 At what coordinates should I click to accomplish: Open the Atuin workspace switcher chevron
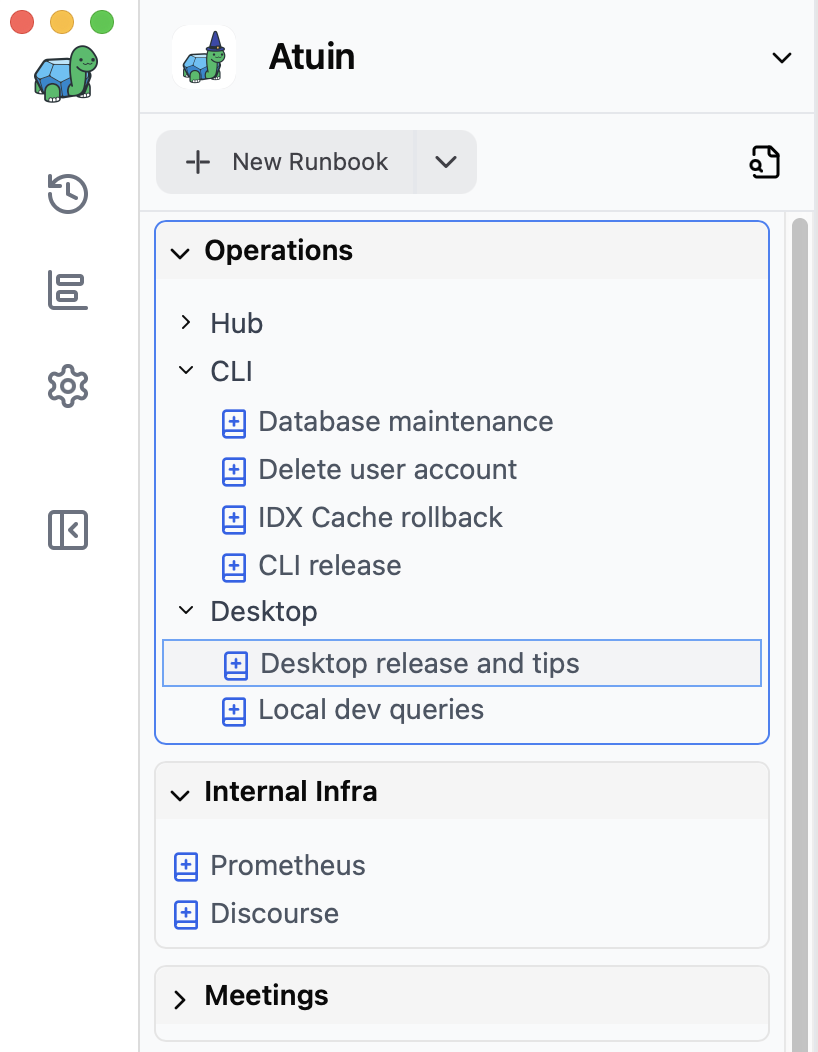pos(782,58)
